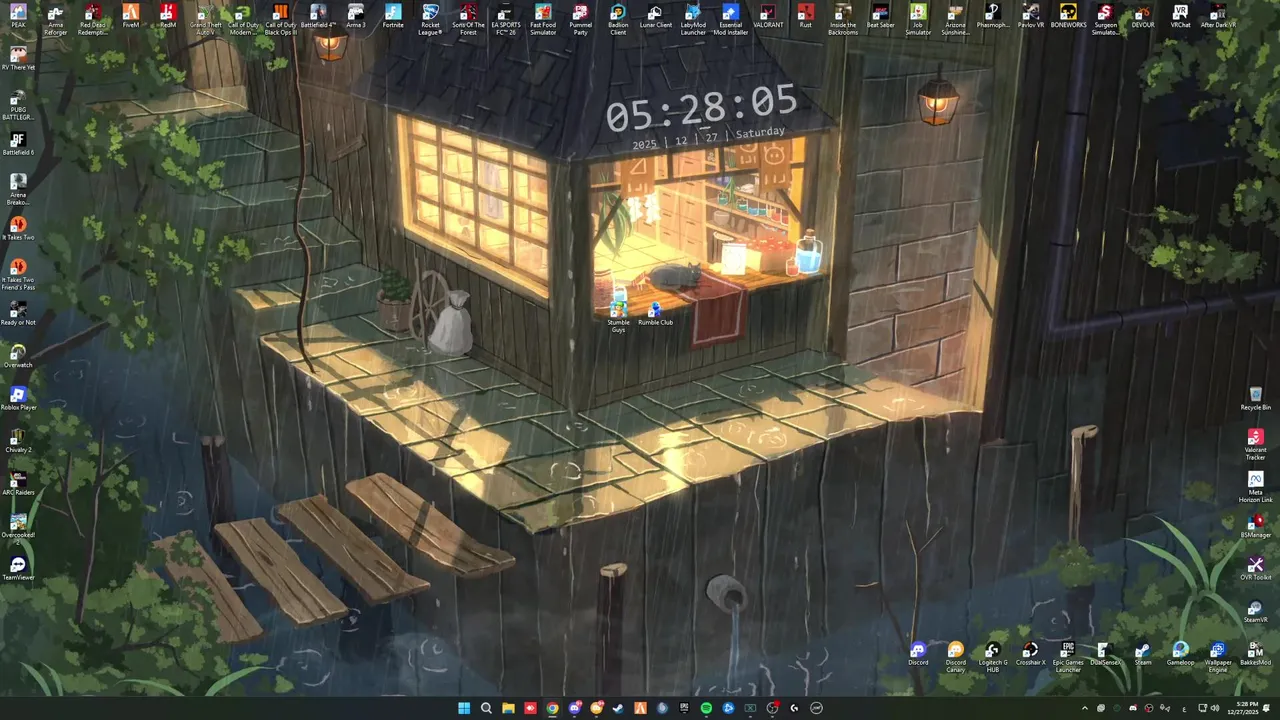
Task: Click the LabyMod Launcher shortcut
Action: click(x=693, y=20)
